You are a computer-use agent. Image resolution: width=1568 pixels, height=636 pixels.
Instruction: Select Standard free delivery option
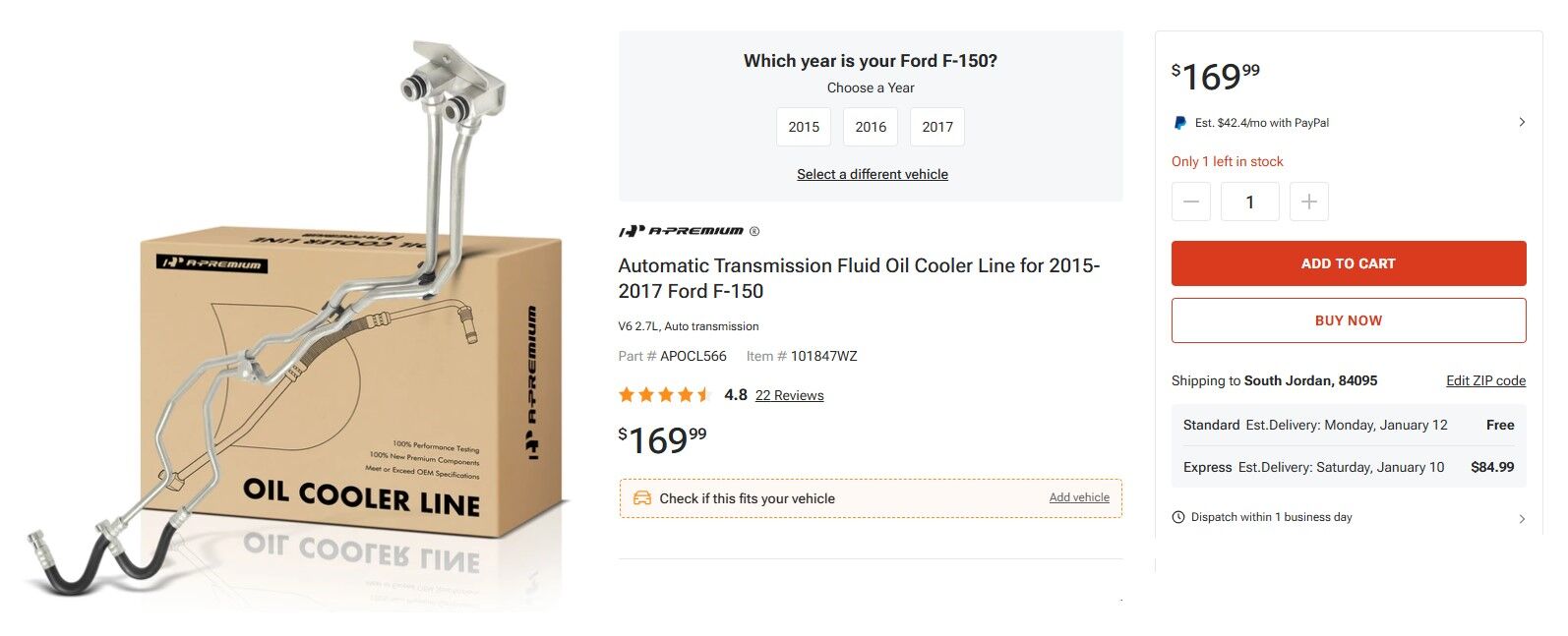click(x=1348, y=425)
